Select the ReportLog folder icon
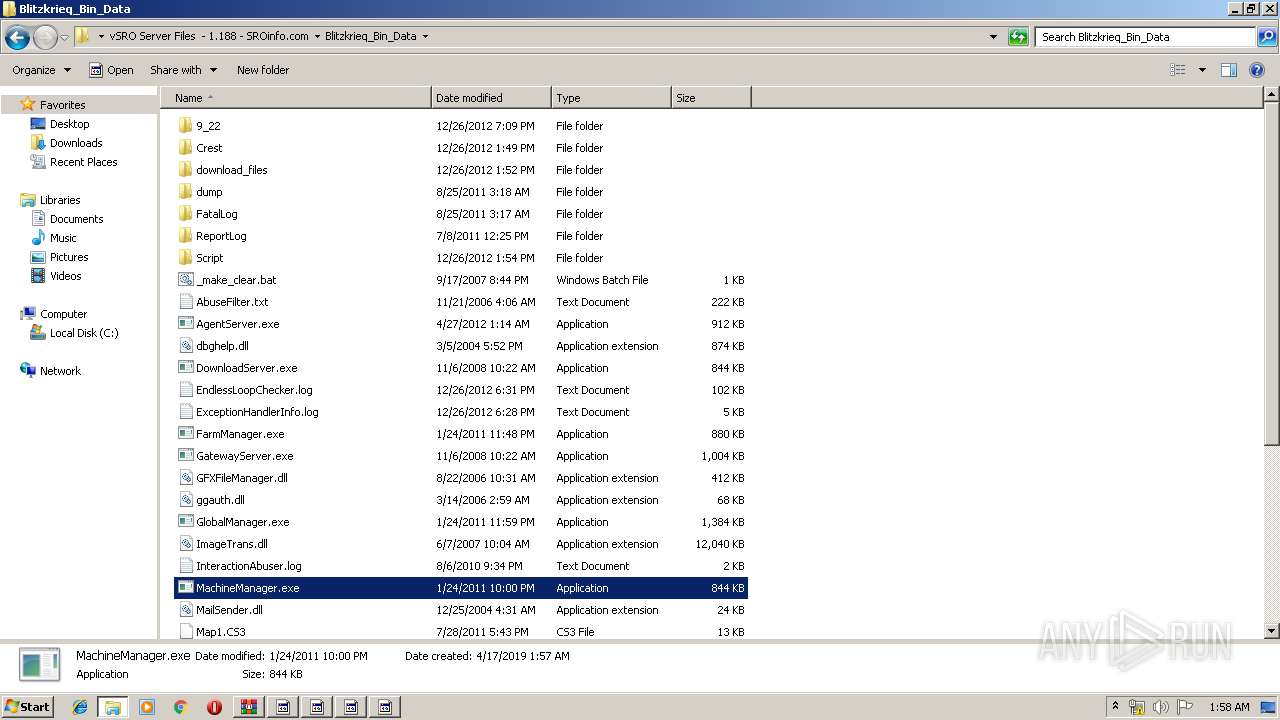This screenshot has height=720, width=1280. click(185, 236)
